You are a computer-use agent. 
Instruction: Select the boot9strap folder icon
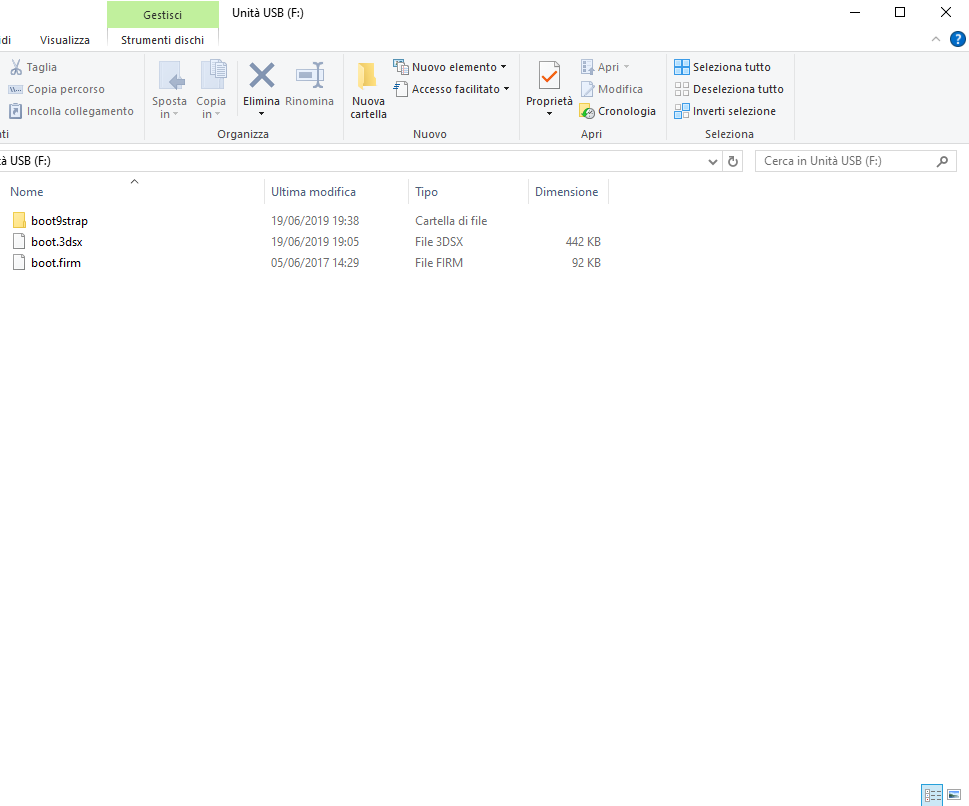19,221
